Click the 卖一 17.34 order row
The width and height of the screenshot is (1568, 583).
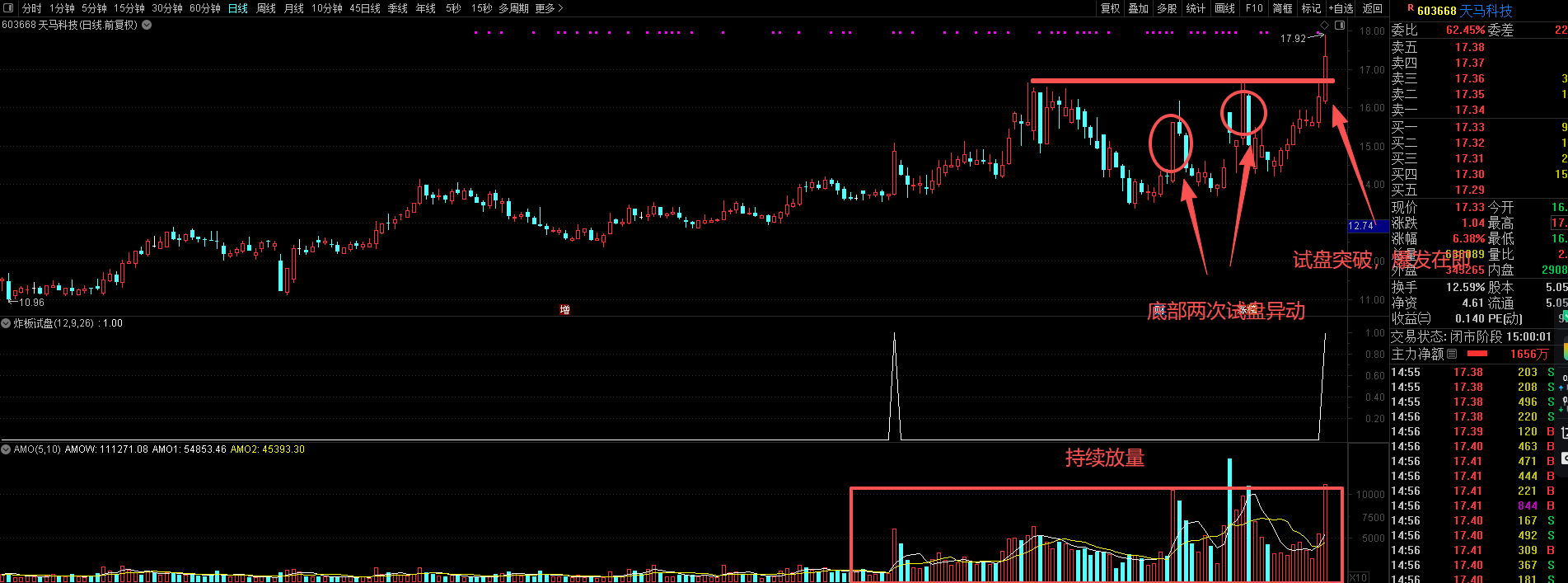tap(1479, 110)
